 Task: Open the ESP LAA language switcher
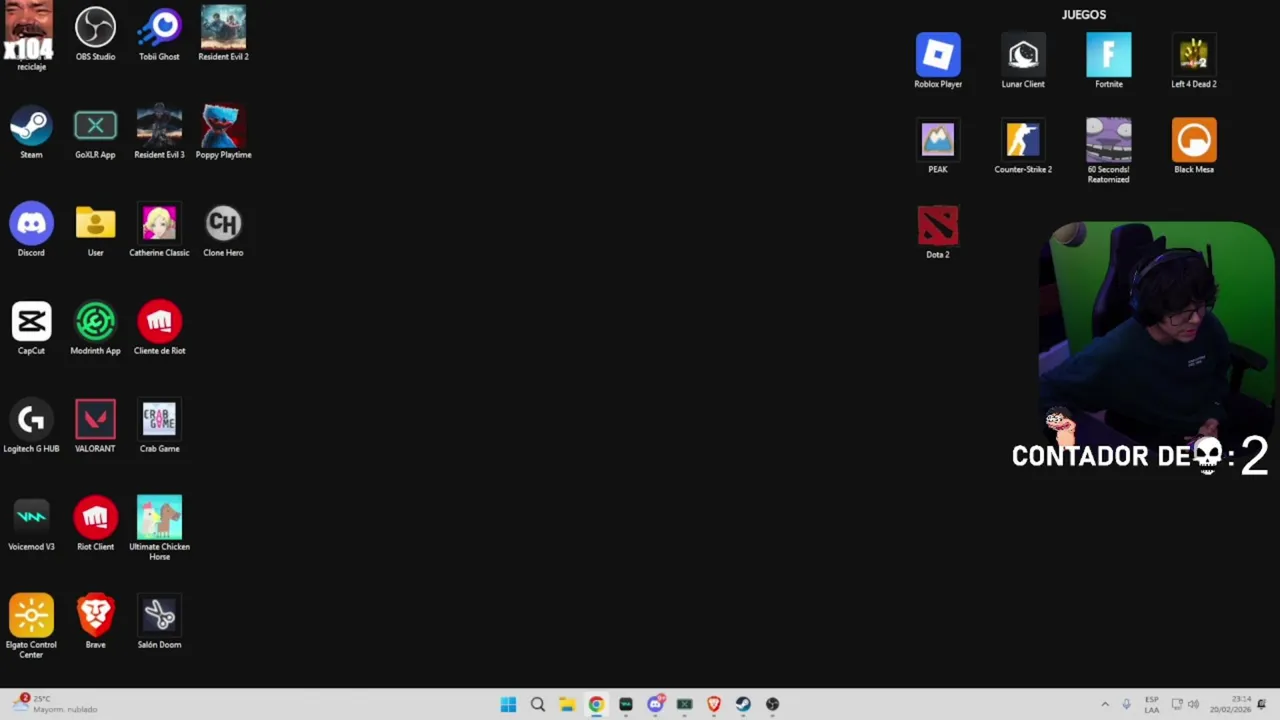click(1152, 704)
